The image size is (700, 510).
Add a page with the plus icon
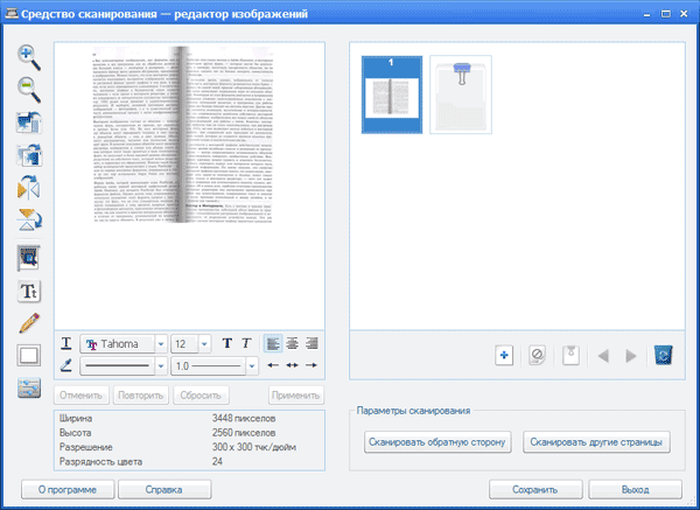tap(504, 355)
